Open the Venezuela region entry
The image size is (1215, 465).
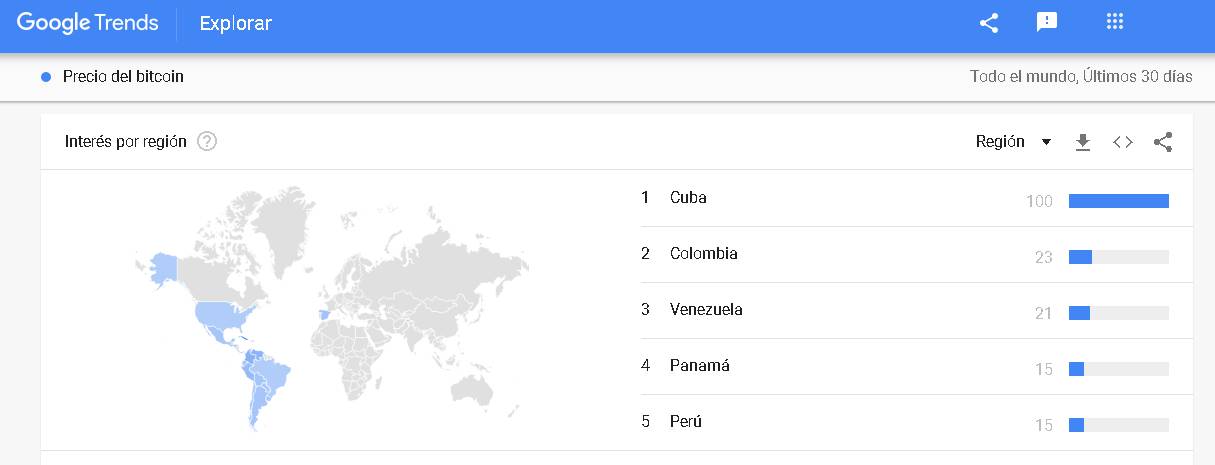(x=706, y=310)
